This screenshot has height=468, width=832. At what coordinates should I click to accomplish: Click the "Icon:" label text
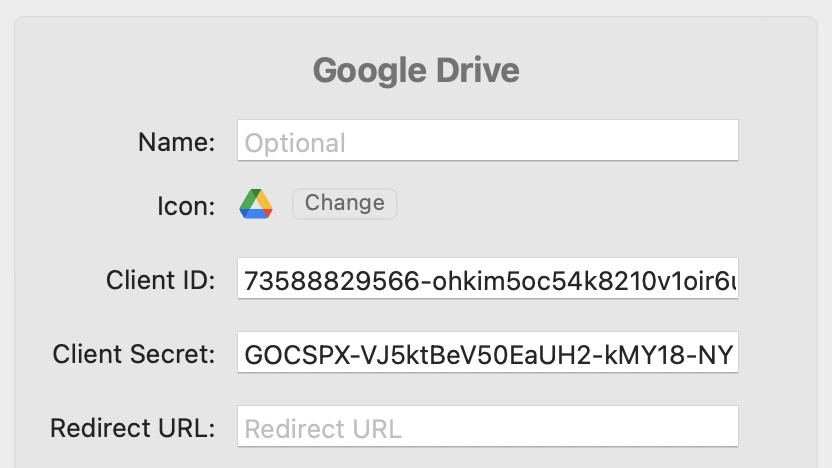(185, 206)
